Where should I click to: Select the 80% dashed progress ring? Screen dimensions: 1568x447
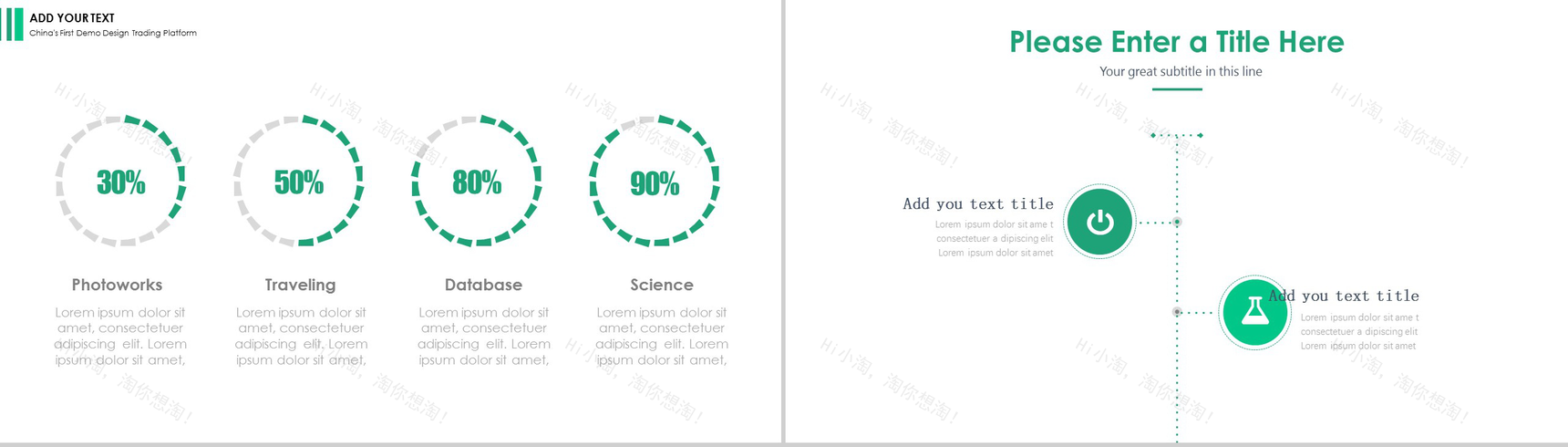pos(477,182)
